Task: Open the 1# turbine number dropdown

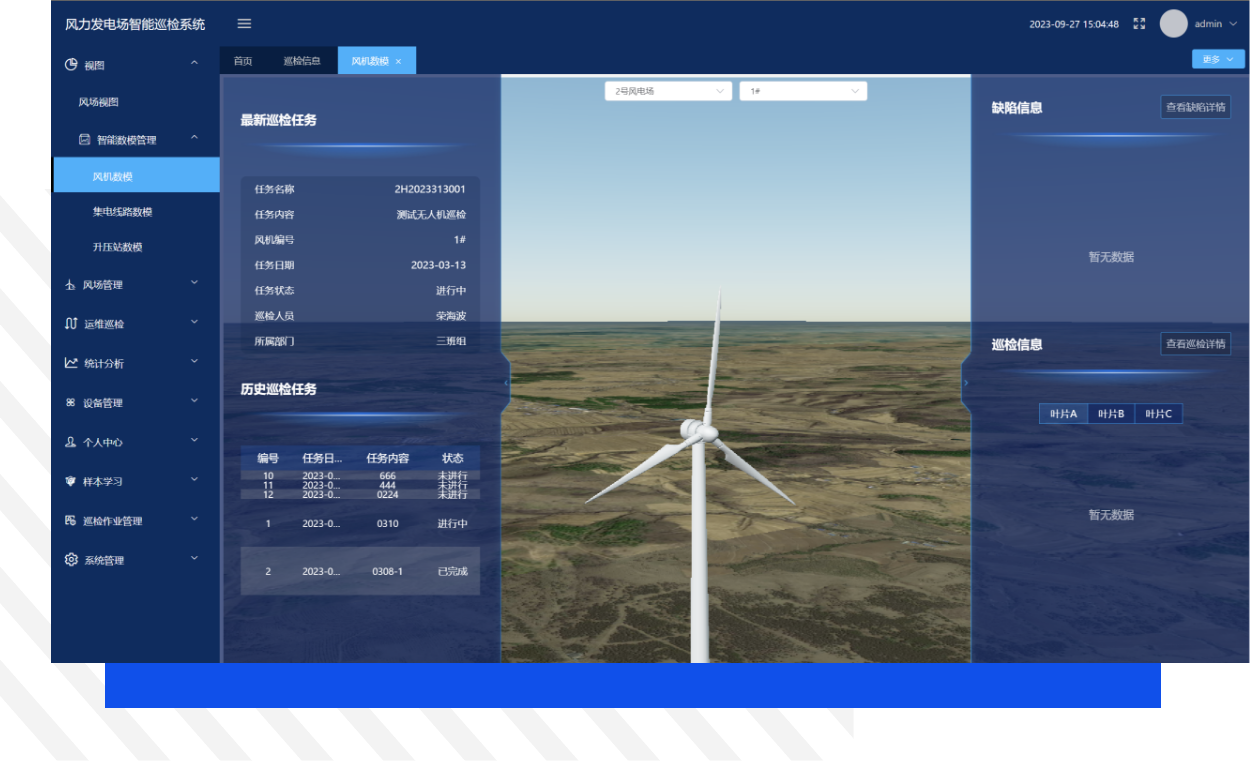Action: [803, 91]
